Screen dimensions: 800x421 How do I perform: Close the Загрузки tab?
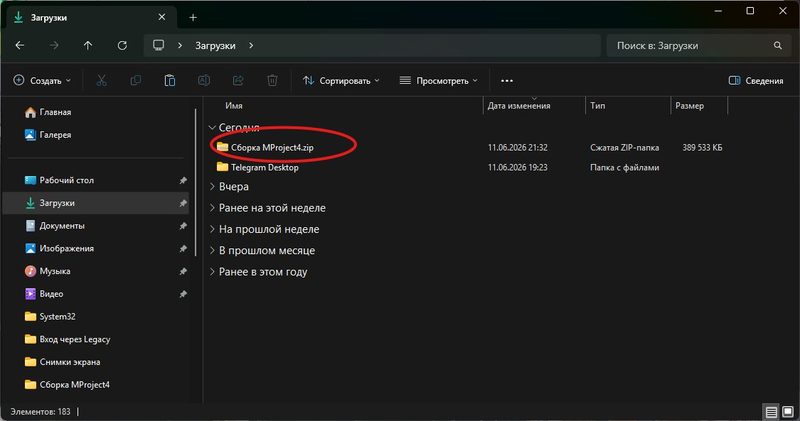162,17
